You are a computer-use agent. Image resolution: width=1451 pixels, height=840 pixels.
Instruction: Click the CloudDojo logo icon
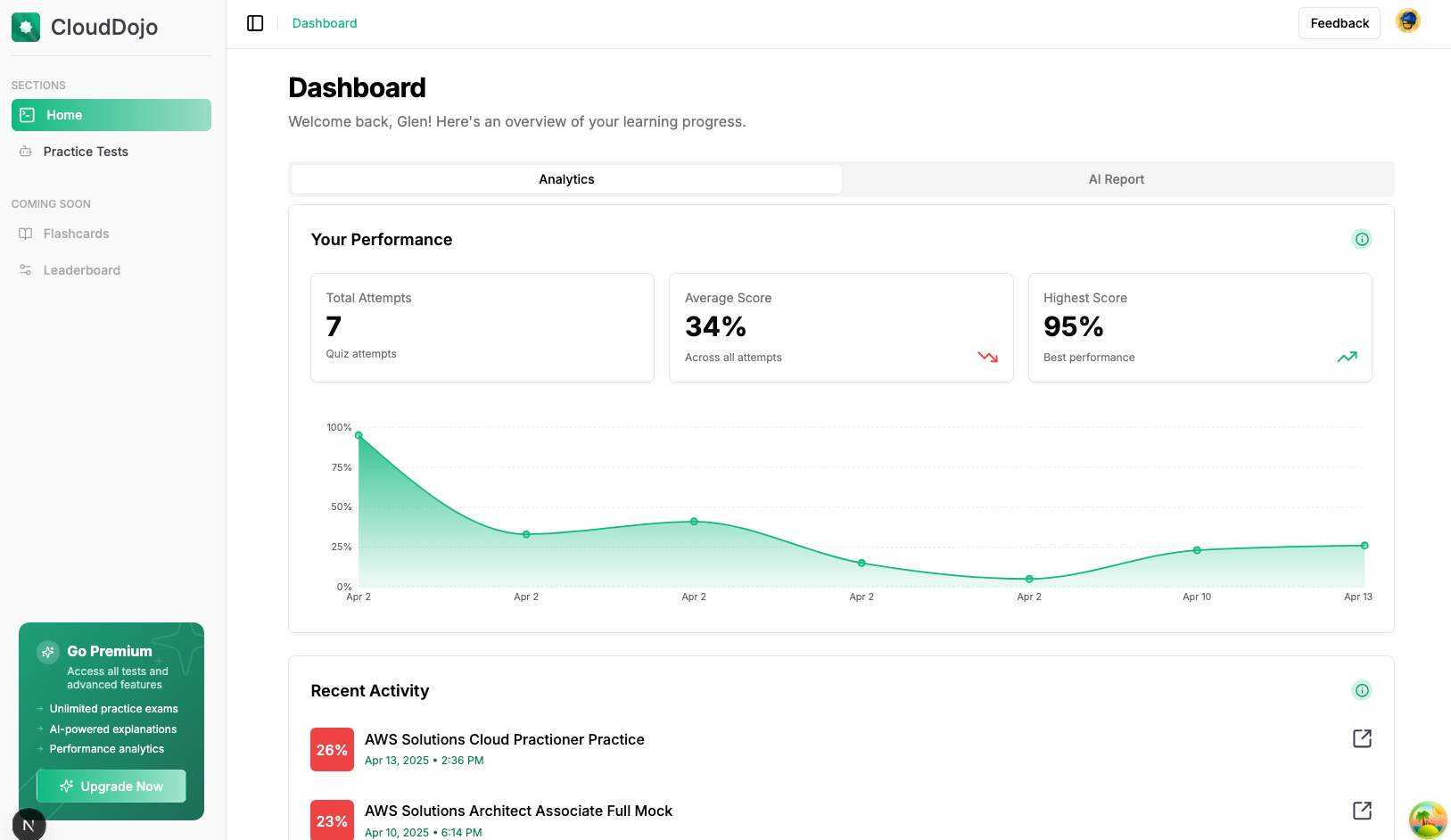pyautogui.click(x=26, y=28)
